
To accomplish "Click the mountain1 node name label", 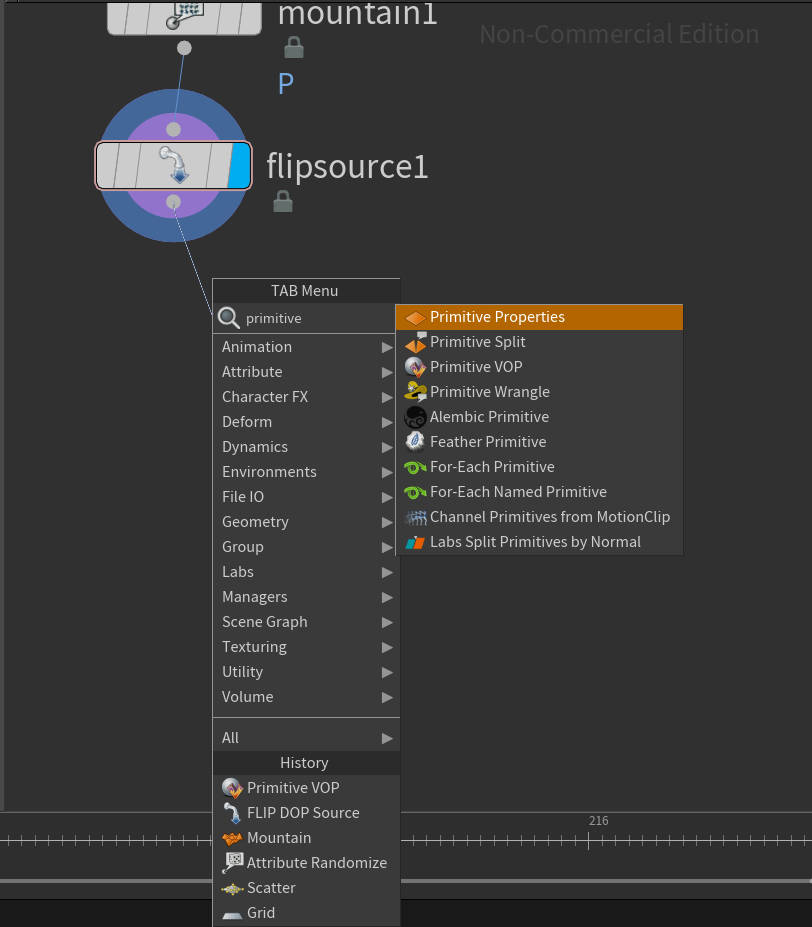I will click(x=357, y=14).
